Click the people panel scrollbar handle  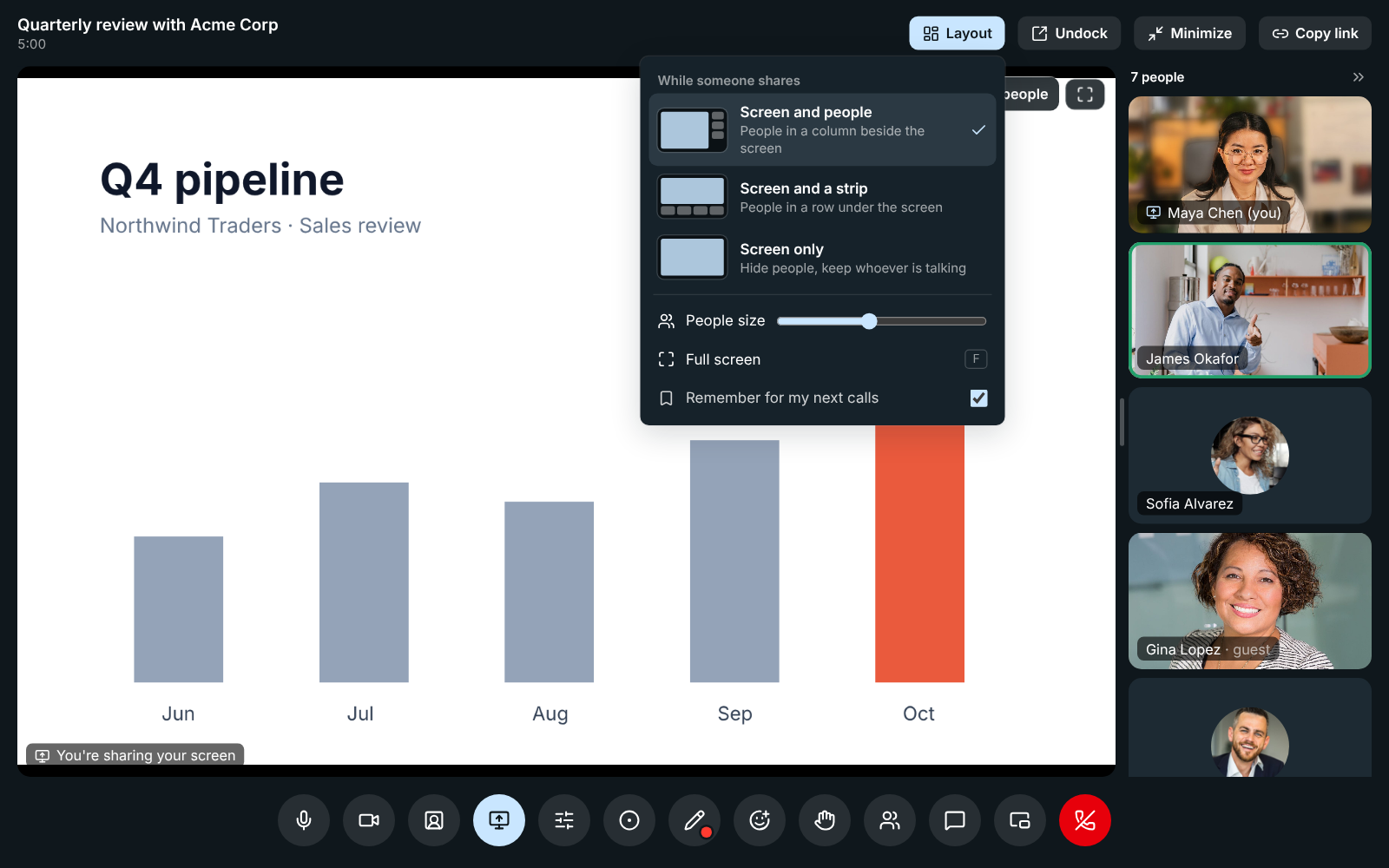click(x=1122, y=422)
